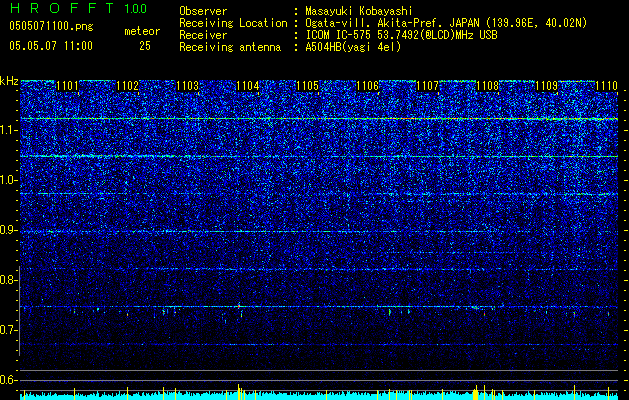629x400 pixels.
Task: Click the 0.9 frequency axis label
Action: pos(8,230)
